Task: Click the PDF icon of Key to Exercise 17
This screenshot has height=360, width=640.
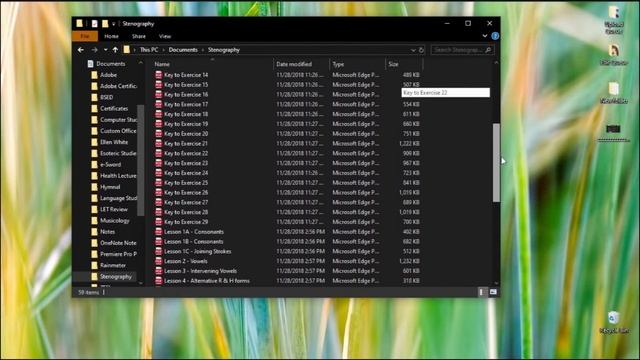Action: [x=158, y=104]
